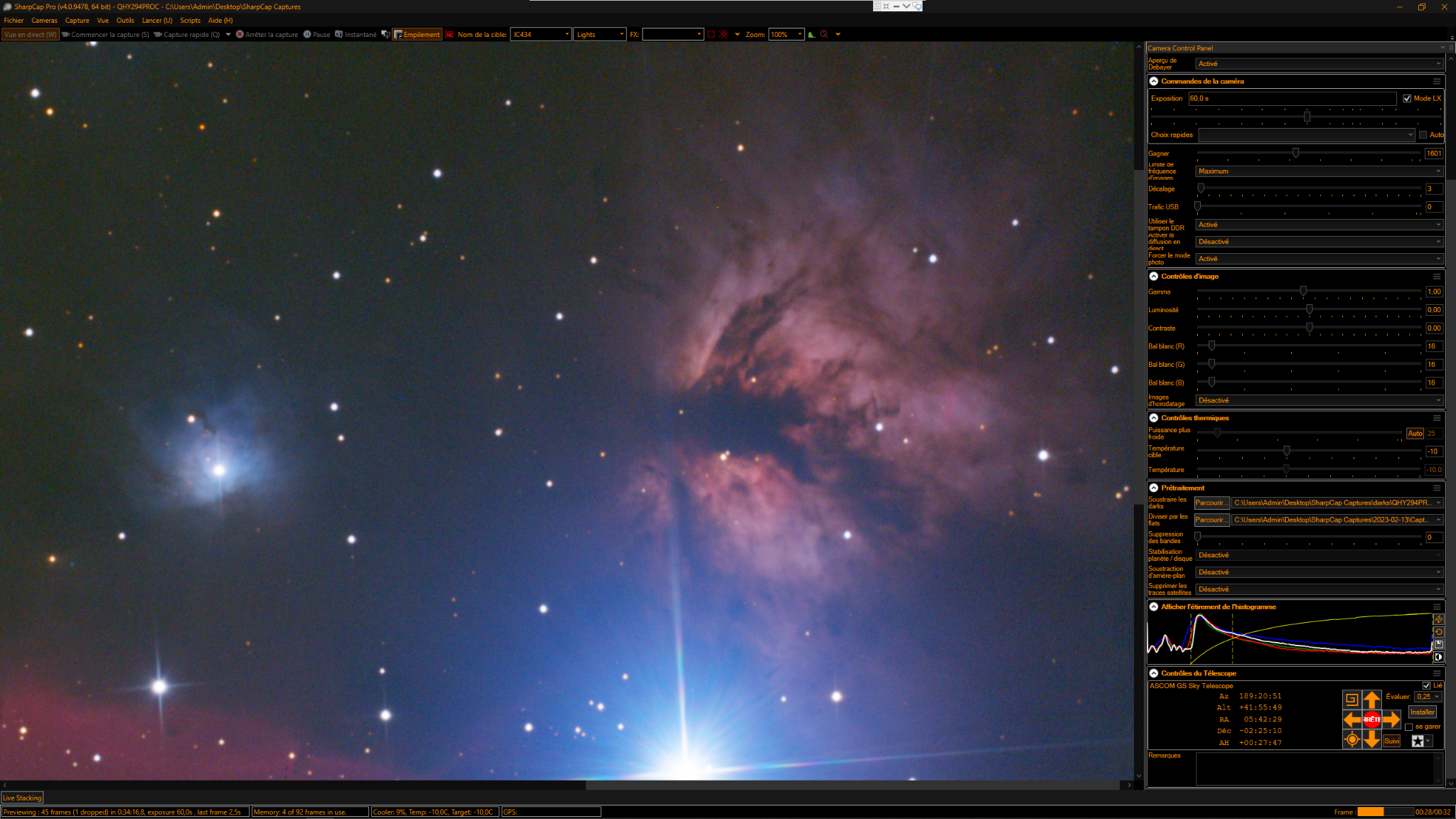Click the auto-stretch lightning icon beside histogram
The width and height of the screenshot is (1456, 819).
click(x=1438, y=619)
